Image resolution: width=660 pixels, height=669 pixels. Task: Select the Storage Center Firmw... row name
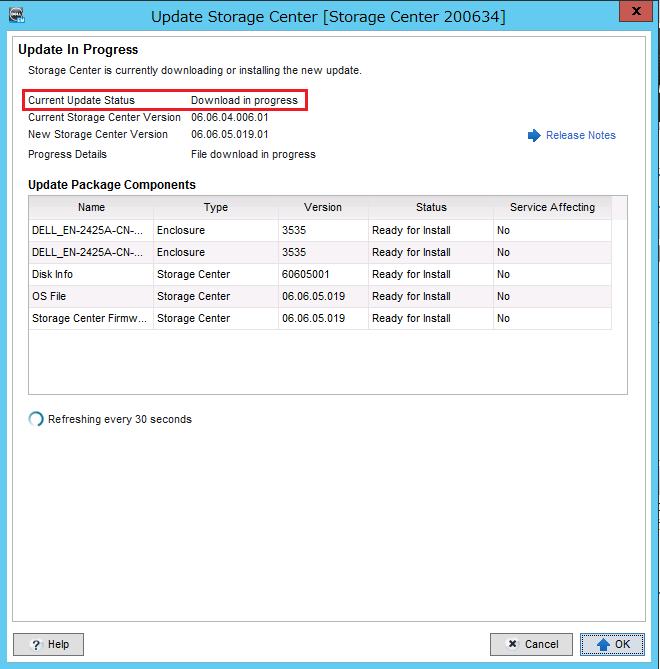tap(89, 318)
